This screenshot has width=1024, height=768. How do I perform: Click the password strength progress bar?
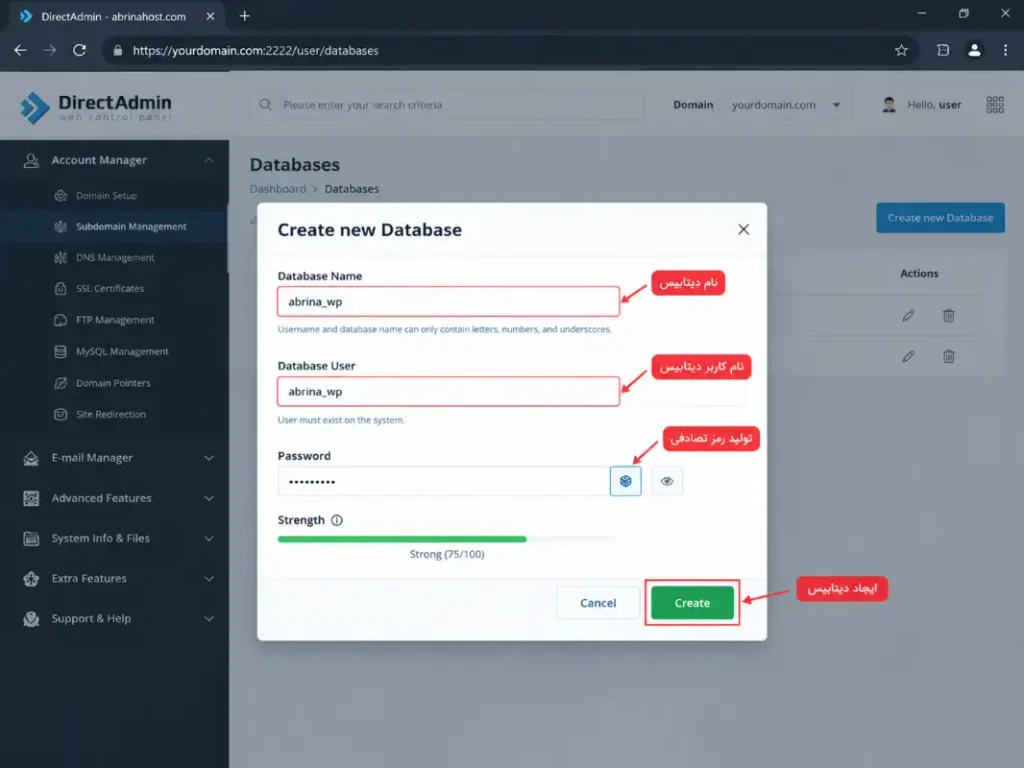[x=447, y=539]
